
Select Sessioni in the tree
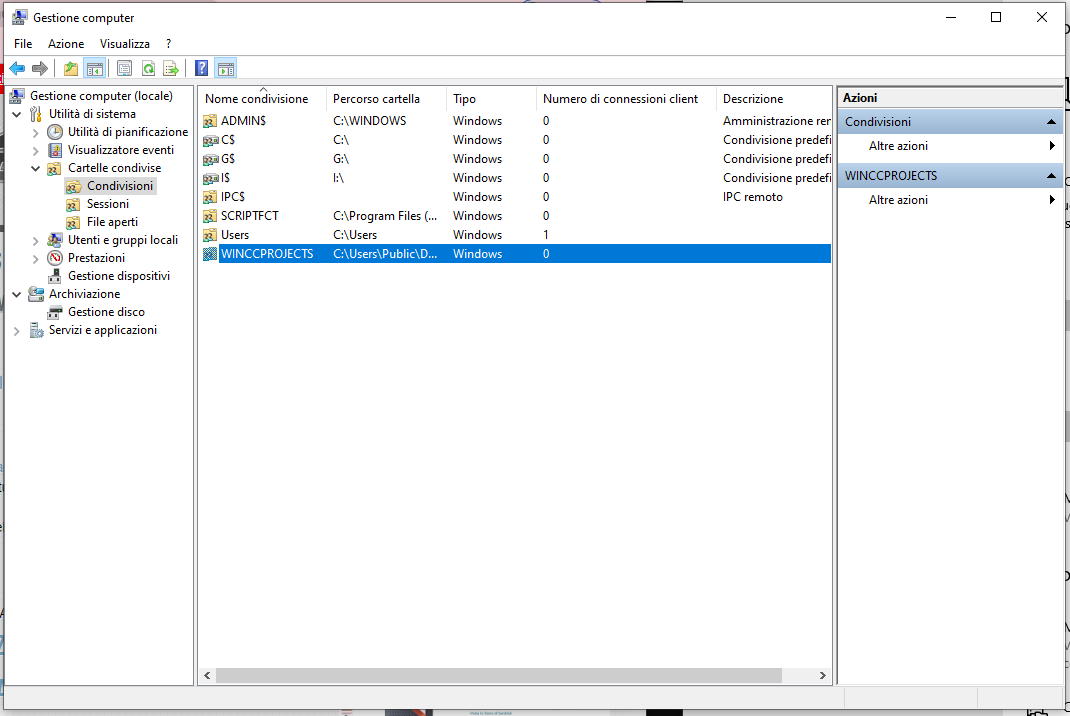tap(108, 203)
